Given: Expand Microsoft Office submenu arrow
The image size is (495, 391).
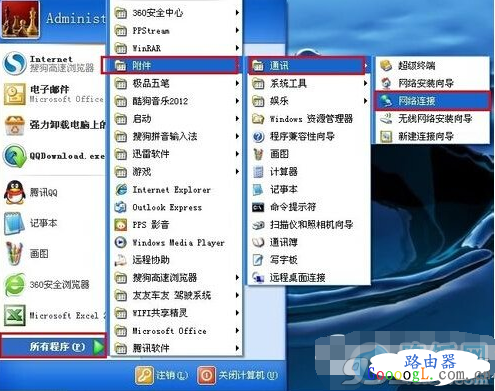Looking at the screenshot, I should (x=237, y=331).
